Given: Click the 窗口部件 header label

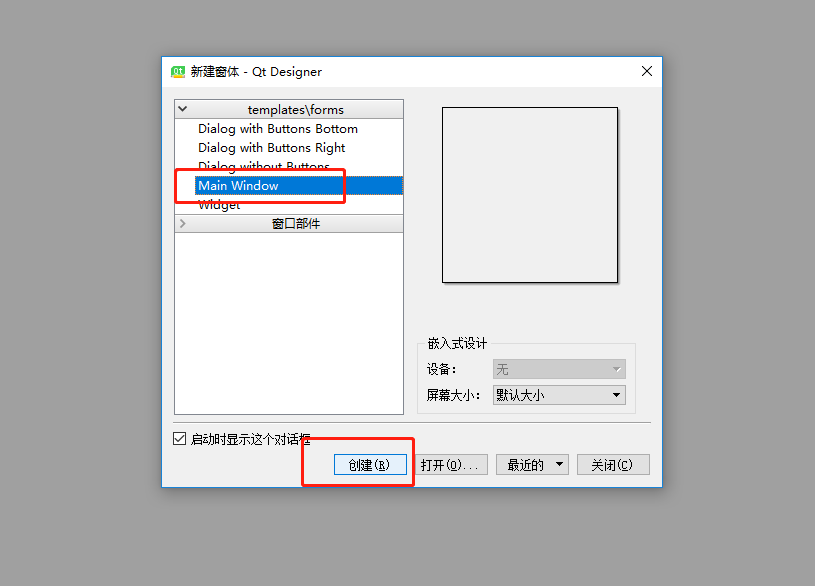Looking at the screenshot, I should [x=296, y=224].
